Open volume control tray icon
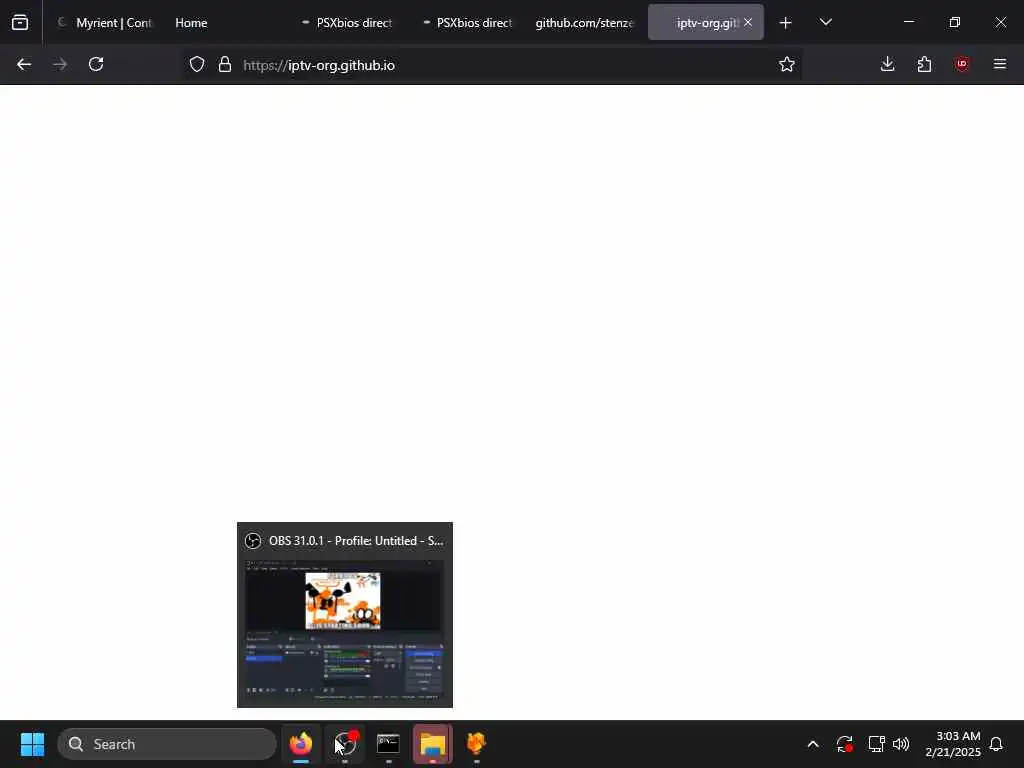The height and width of the screenshot is (768, 1024). point(901,744)
